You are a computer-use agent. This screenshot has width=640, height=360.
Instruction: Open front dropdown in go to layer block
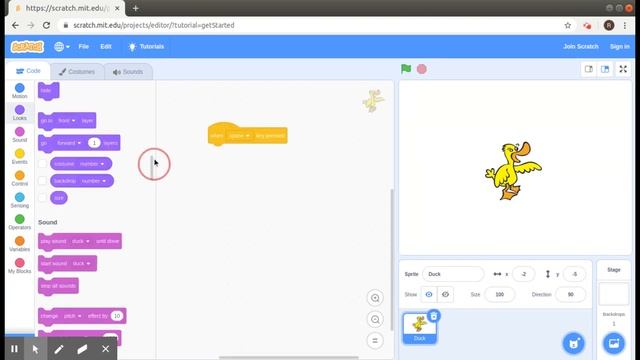[x=67, y=121]
